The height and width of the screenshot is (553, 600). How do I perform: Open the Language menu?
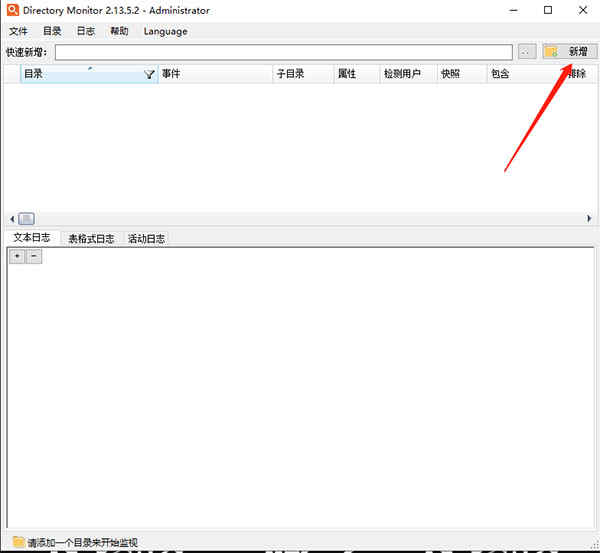(165, 31)
